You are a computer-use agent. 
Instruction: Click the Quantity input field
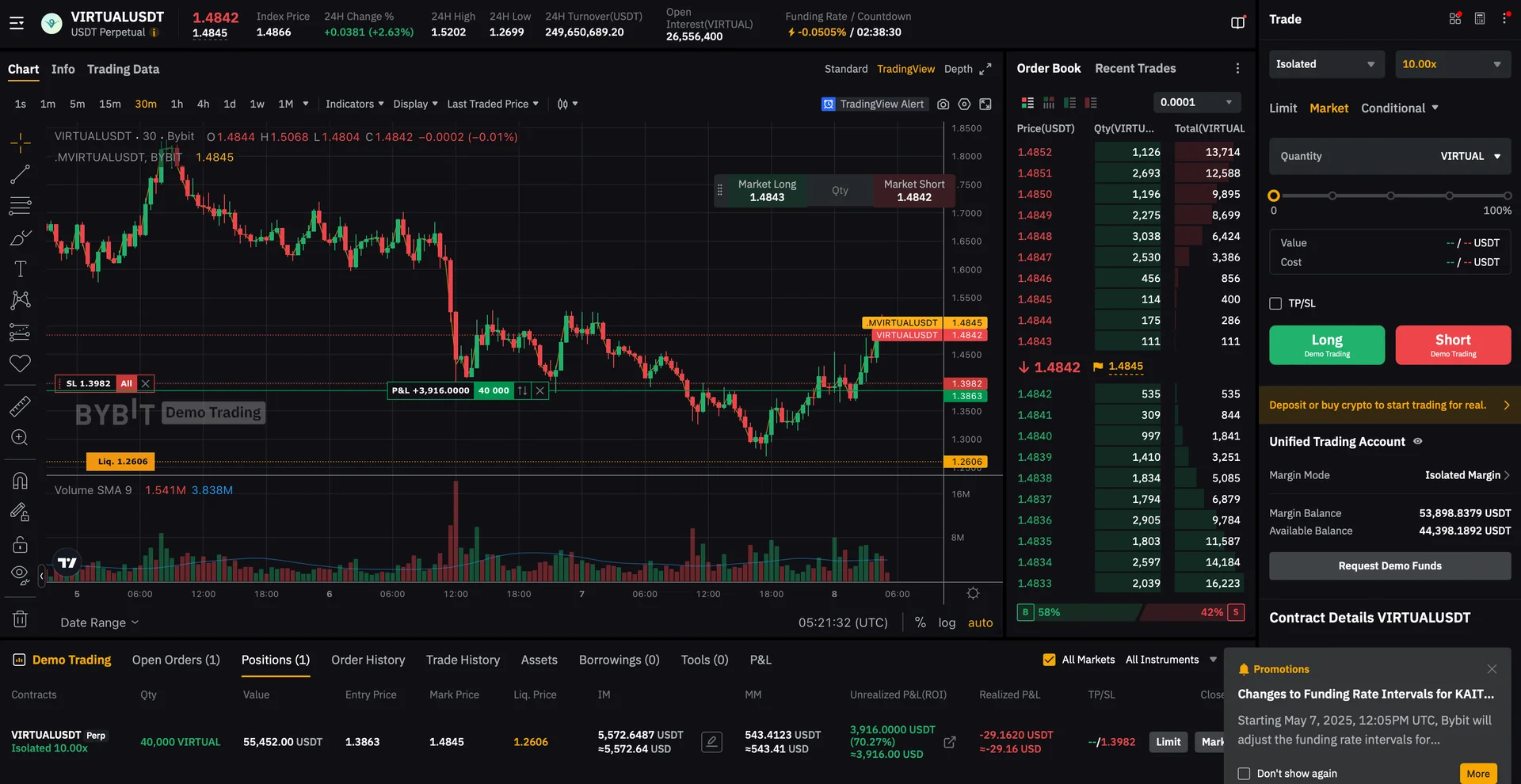(1390, 156)
